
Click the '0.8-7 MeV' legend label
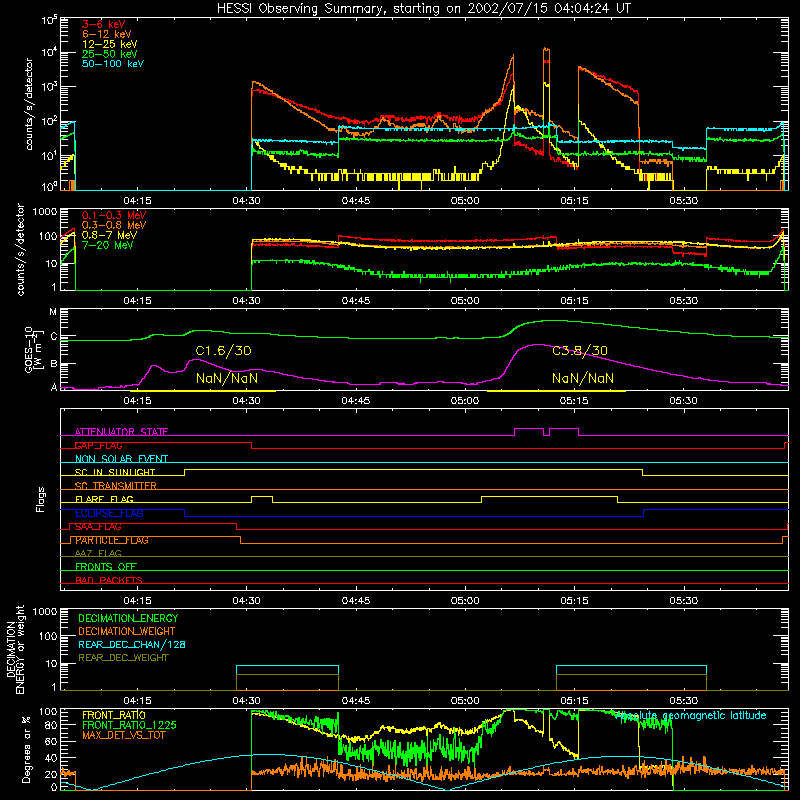pyautogui.click(x=109, y=235)
